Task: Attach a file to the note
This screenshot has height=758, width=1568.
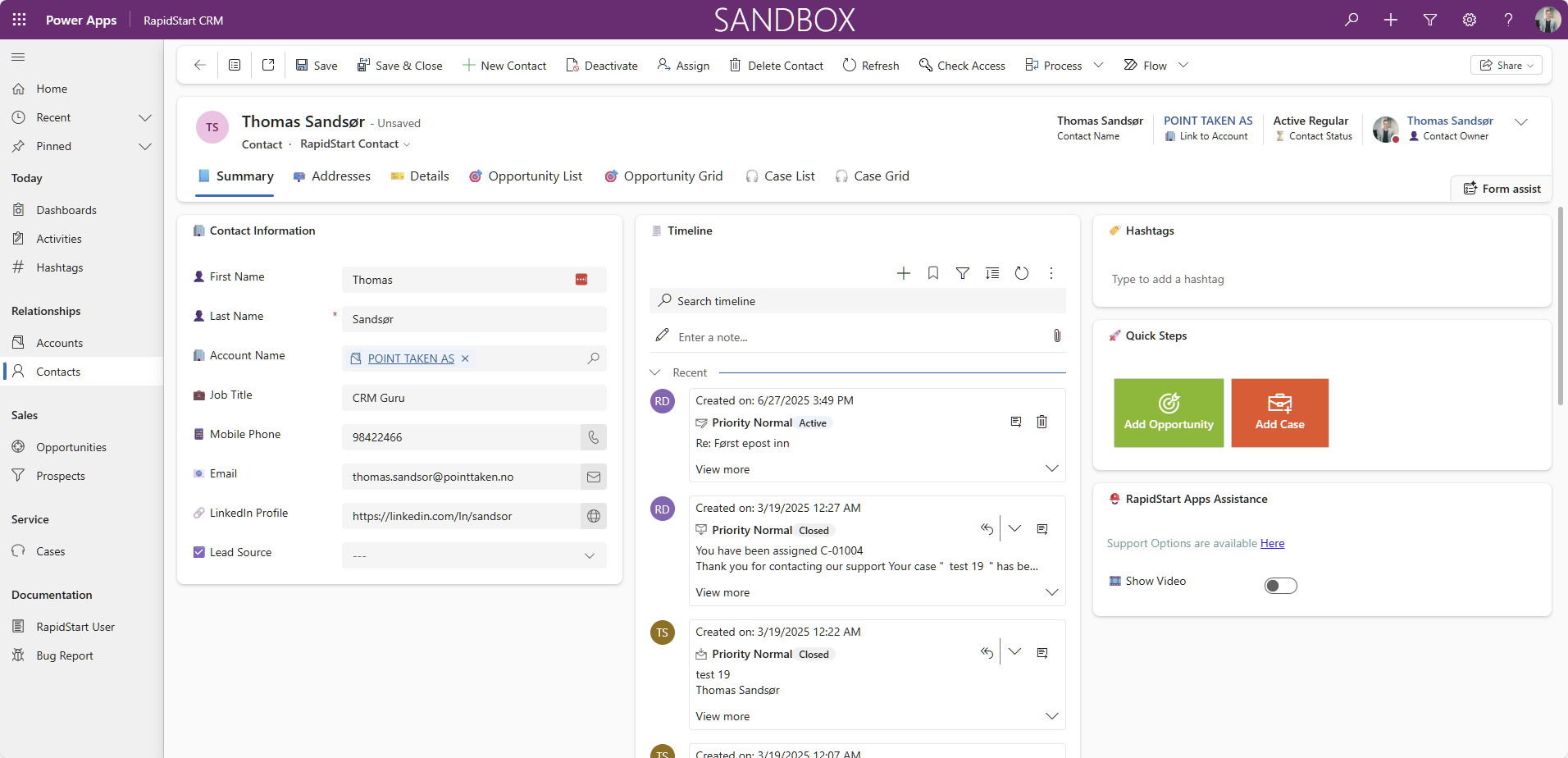Action: pyautogui.click(x=1057, y=336)
